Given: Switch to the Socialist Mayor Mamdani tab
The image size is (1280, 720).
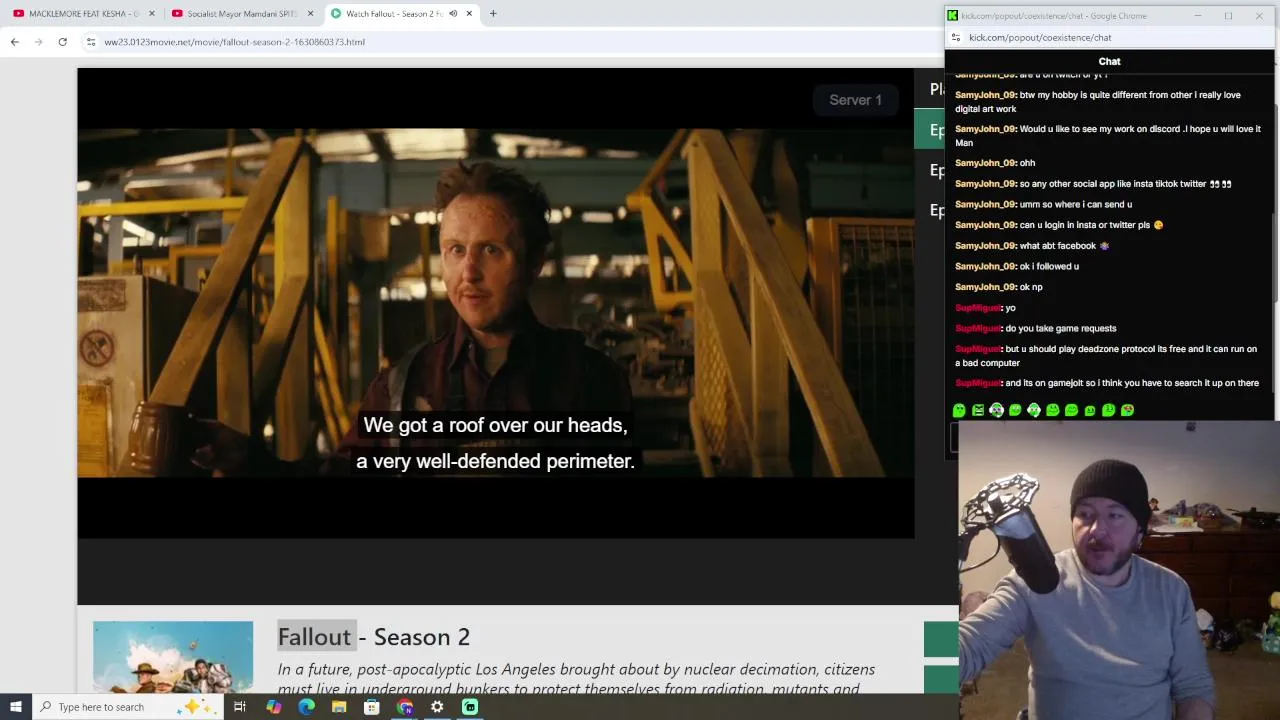Looking at the screenshot, I should point(242,14).
